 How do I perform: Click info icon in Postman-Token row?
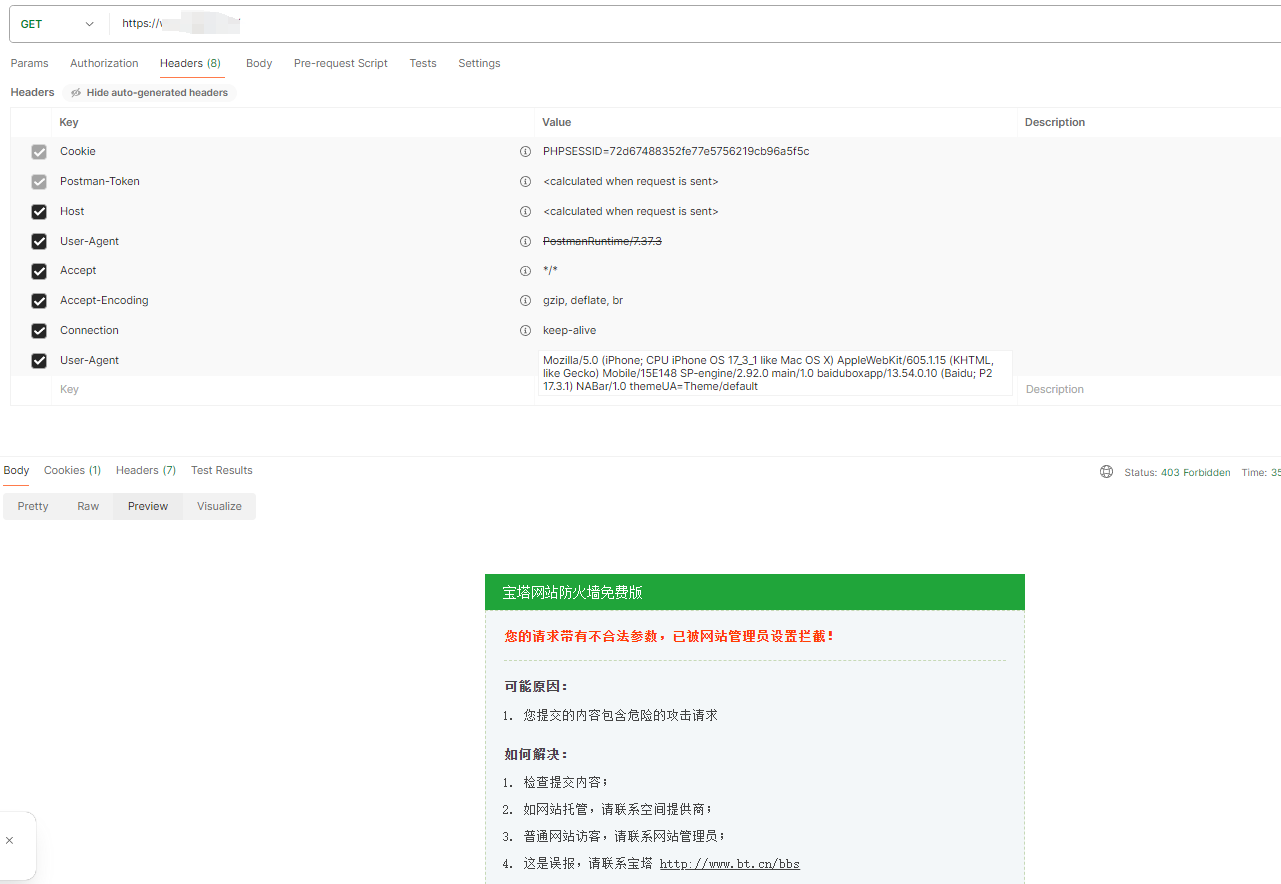click(x=525, y=182)
